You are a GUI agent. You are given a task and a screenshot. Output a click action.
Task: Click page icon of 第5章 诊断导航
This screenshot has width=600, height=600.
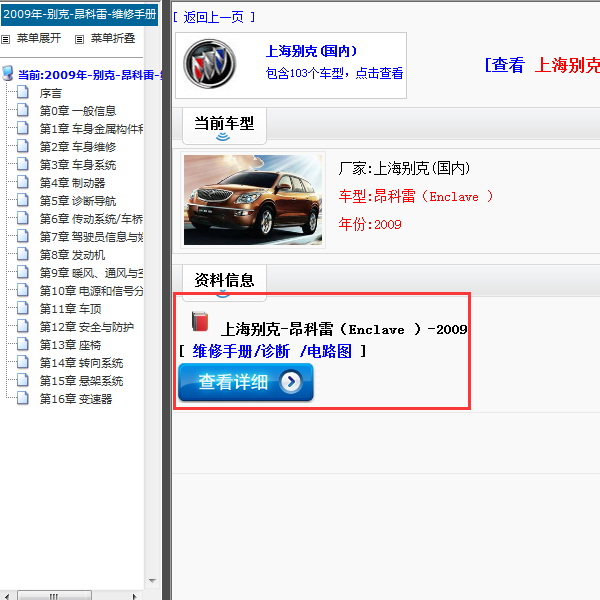[23, 200]
